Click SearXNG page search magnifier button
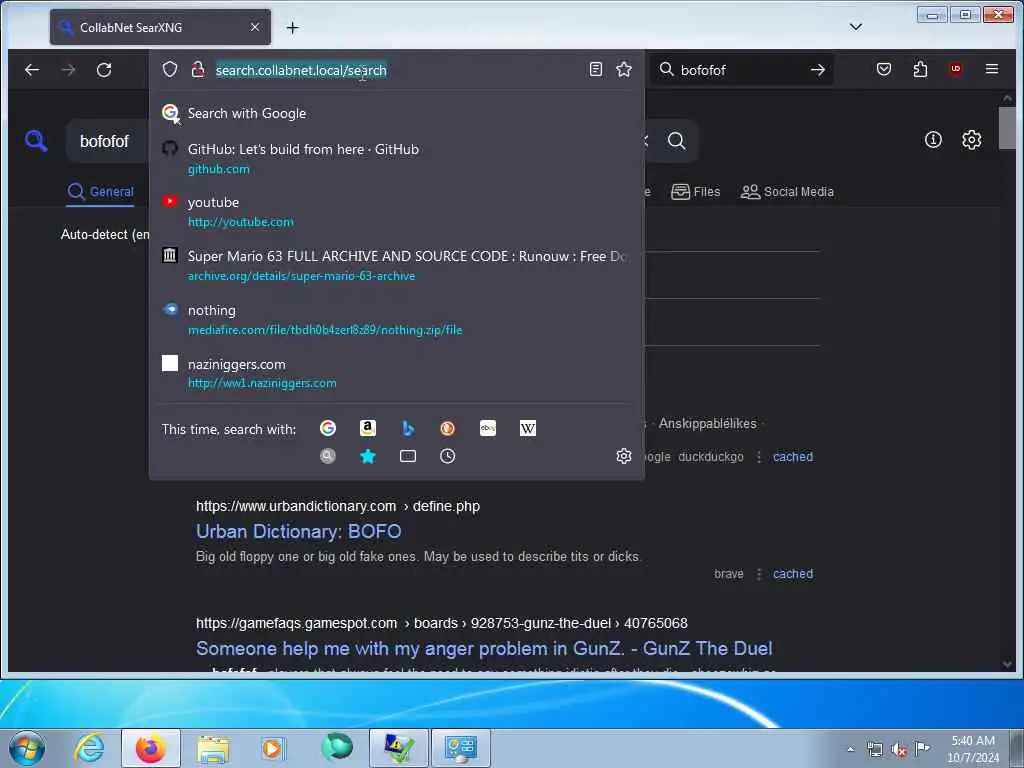 click(x=677, y=140)
